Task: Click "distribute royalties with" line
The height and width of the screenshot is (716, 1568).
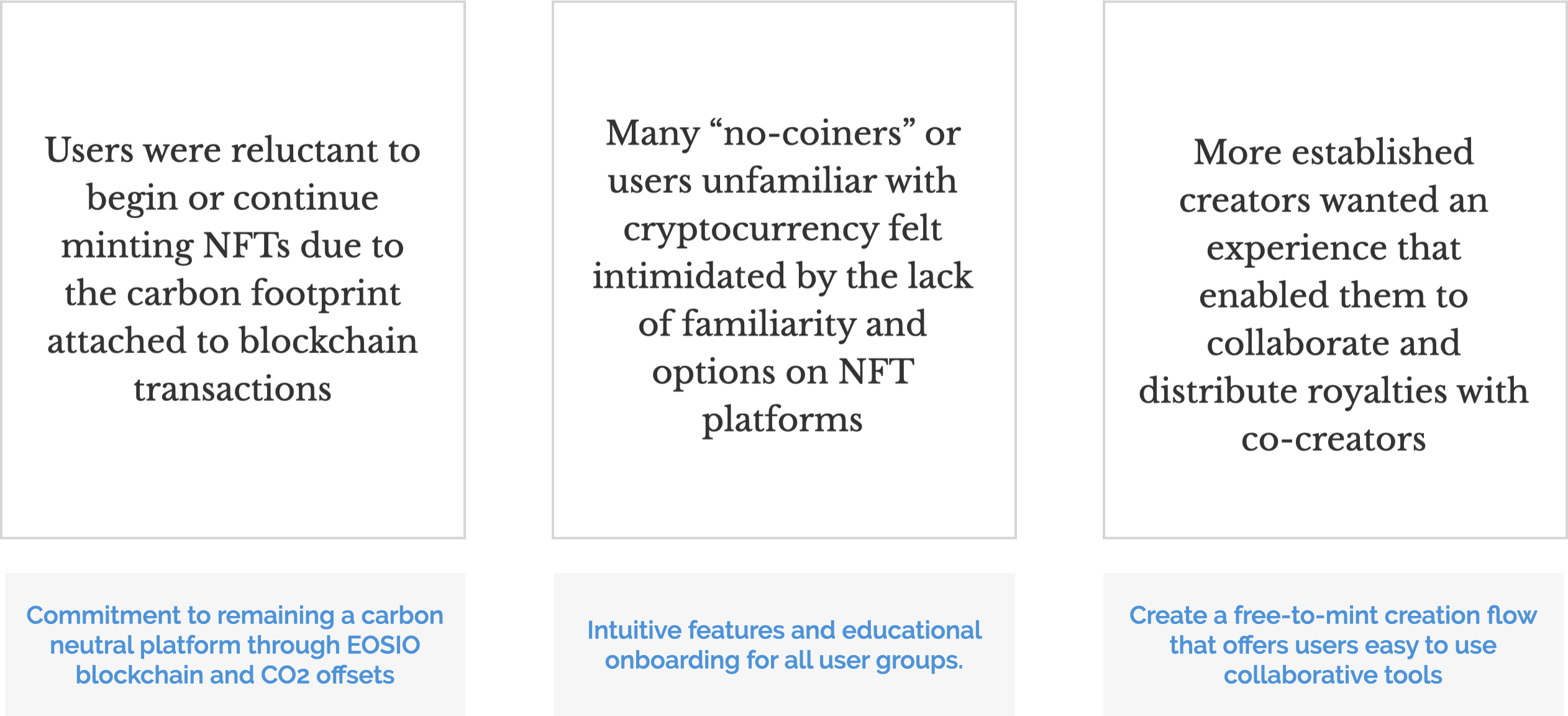Action: click(1333, 391)
